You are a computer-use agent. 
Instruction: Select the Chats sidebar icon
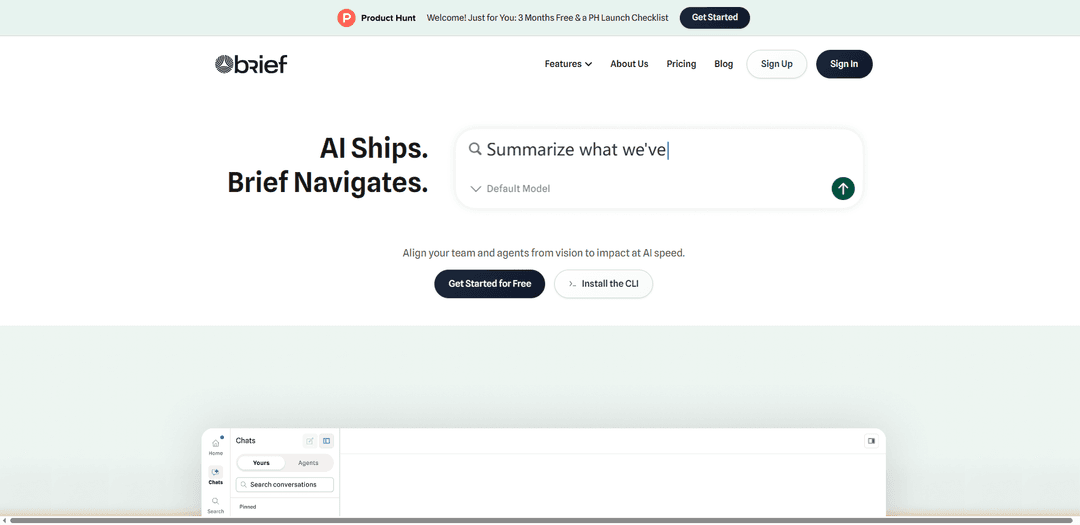click(x=216, y=475)
